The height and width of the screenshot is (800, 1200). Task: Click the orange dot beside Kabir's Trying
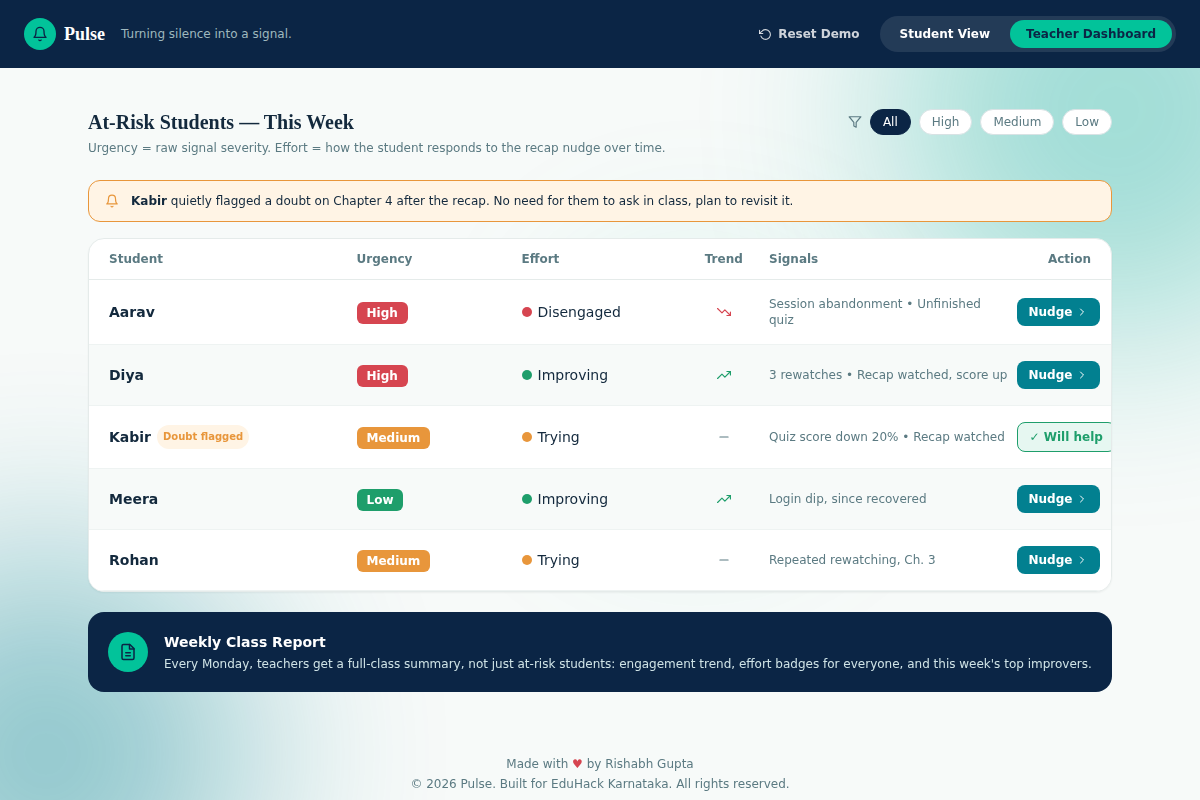click(x=527, y=437)
